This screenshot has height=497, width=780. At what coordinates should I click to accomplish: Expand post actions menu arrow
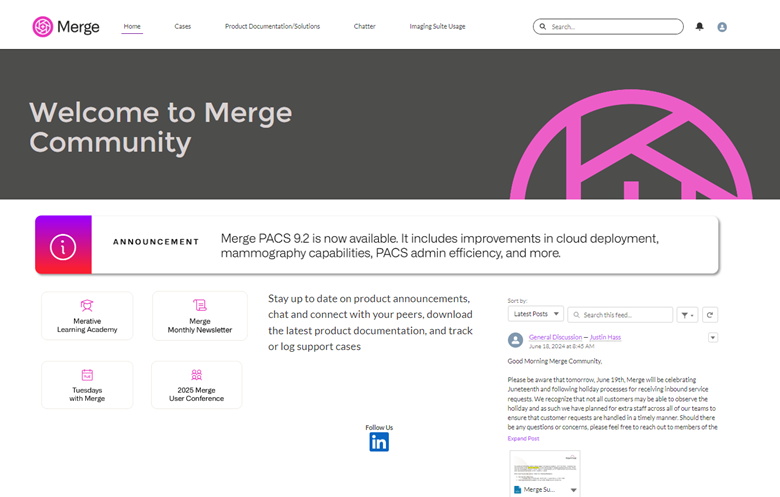pos(713,338)
